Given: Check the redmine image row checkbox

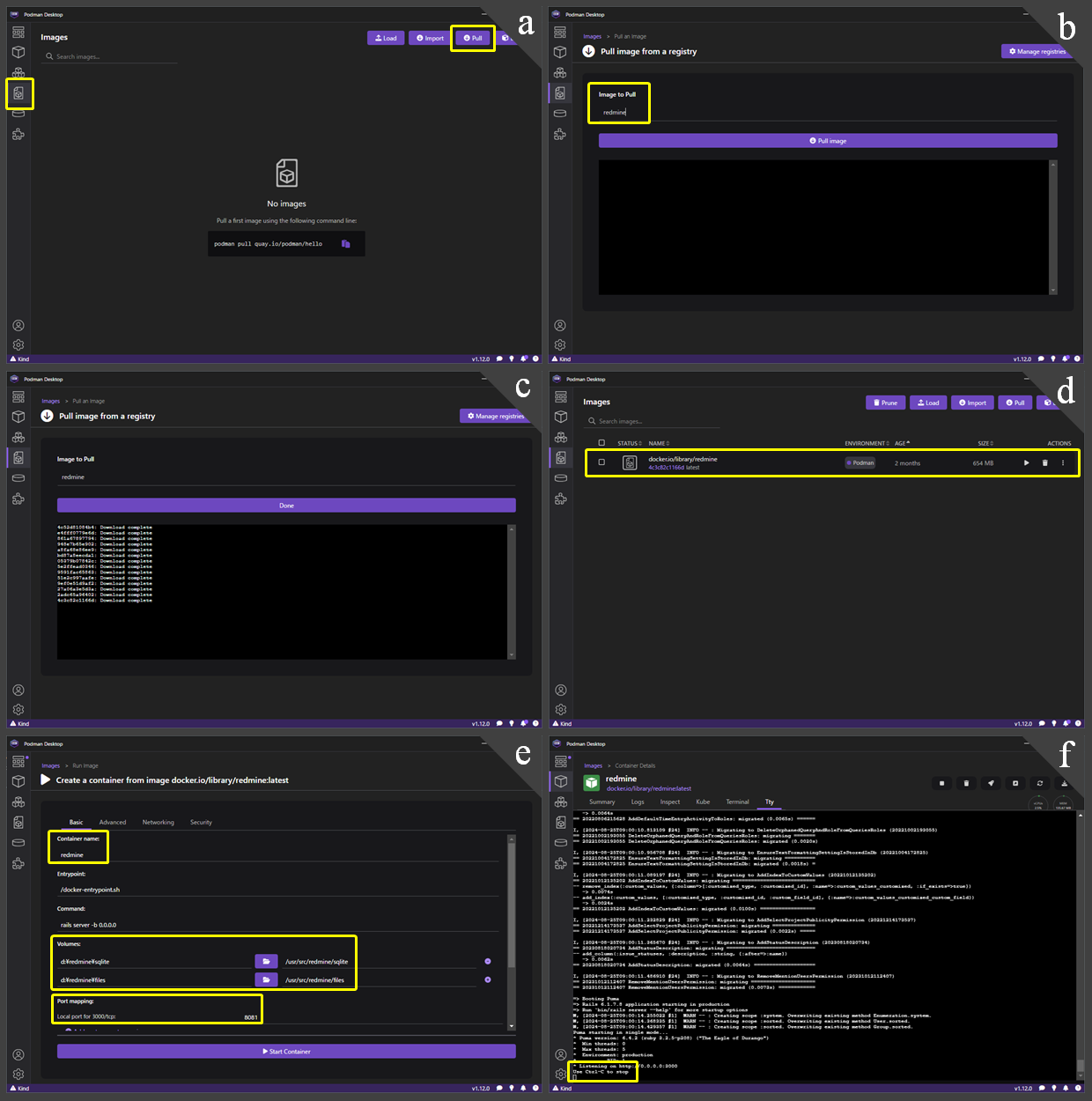Looking at the screenshot, I should coord(601,462).
